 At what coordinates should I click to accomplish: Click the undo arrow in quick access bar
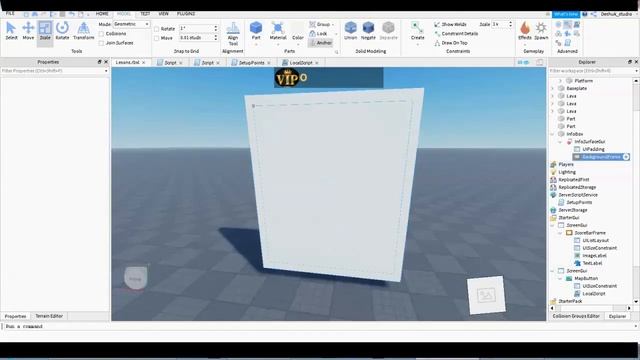71,14
